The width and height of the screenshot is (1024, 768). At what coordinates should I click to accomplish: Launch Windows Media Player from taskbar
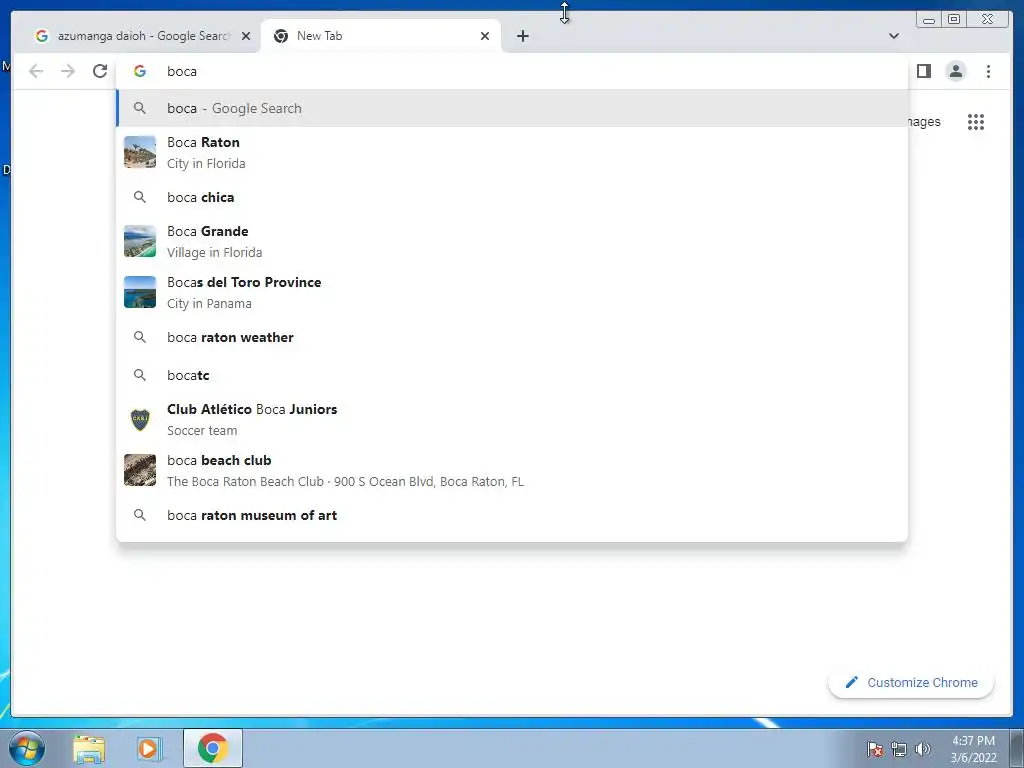[x=149, y=749]
